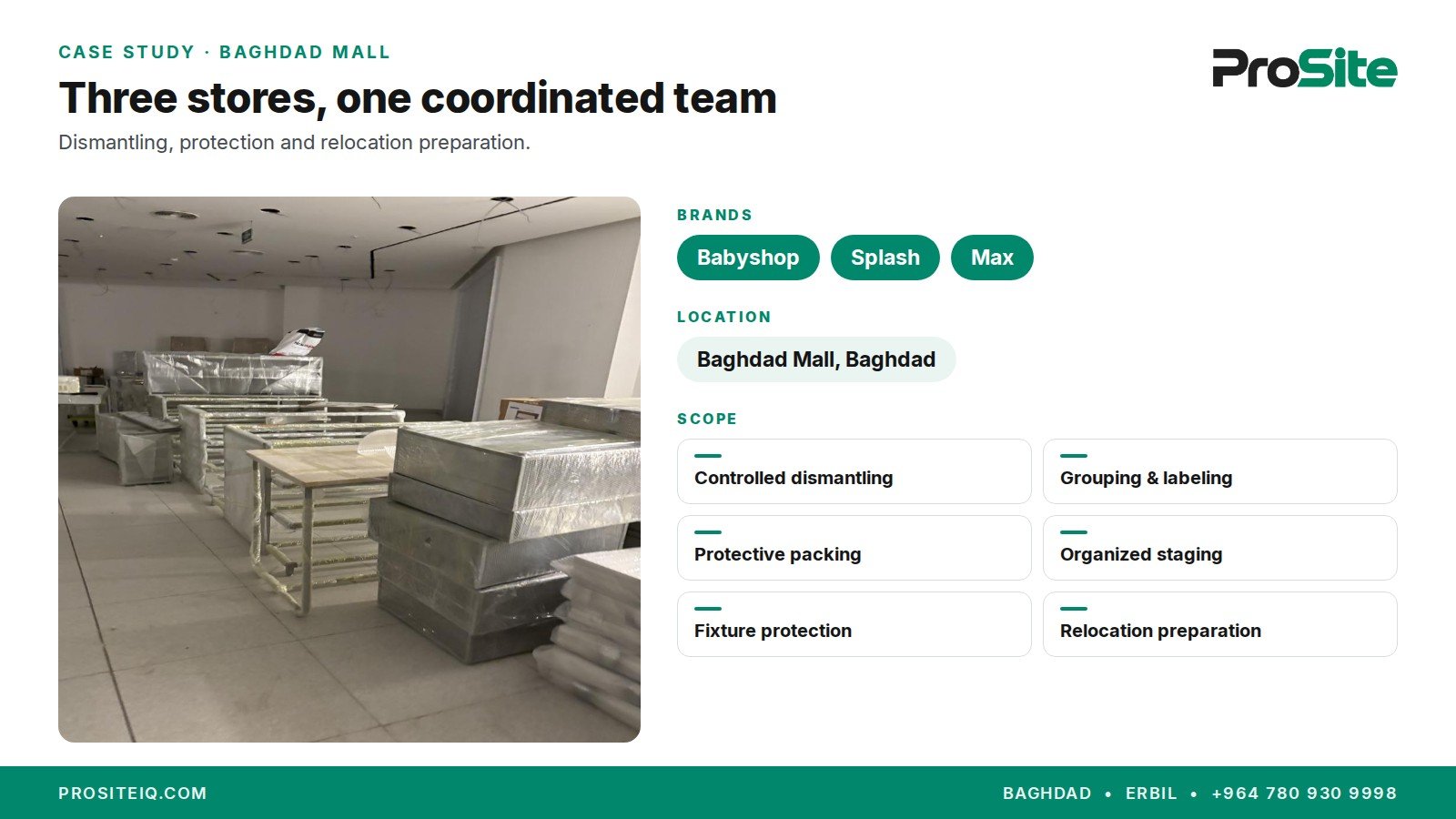Click the +964 780 930 9998 phone number
Image resolution: width=1456 pixels, height=819 pixels.
coord(1304,794)
